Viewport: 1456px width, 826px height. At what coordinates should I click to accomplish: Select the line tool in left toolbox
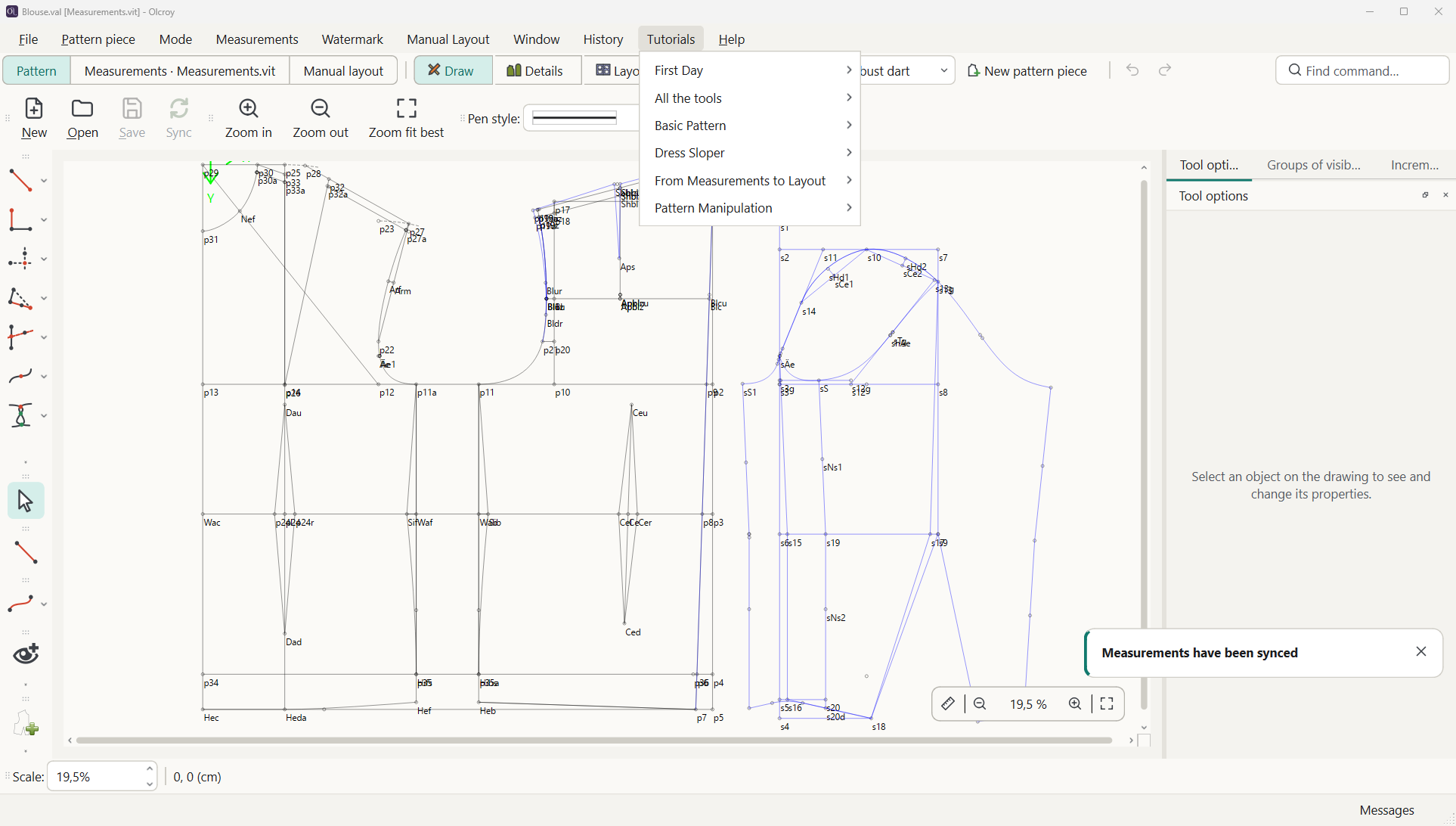[20, 180]
